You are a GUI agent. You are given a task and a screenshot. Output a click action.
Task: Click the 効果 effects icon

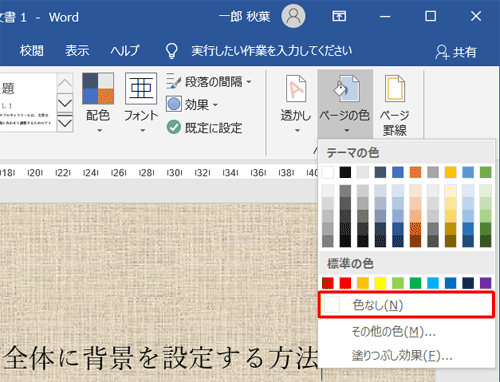click(174, 104)
